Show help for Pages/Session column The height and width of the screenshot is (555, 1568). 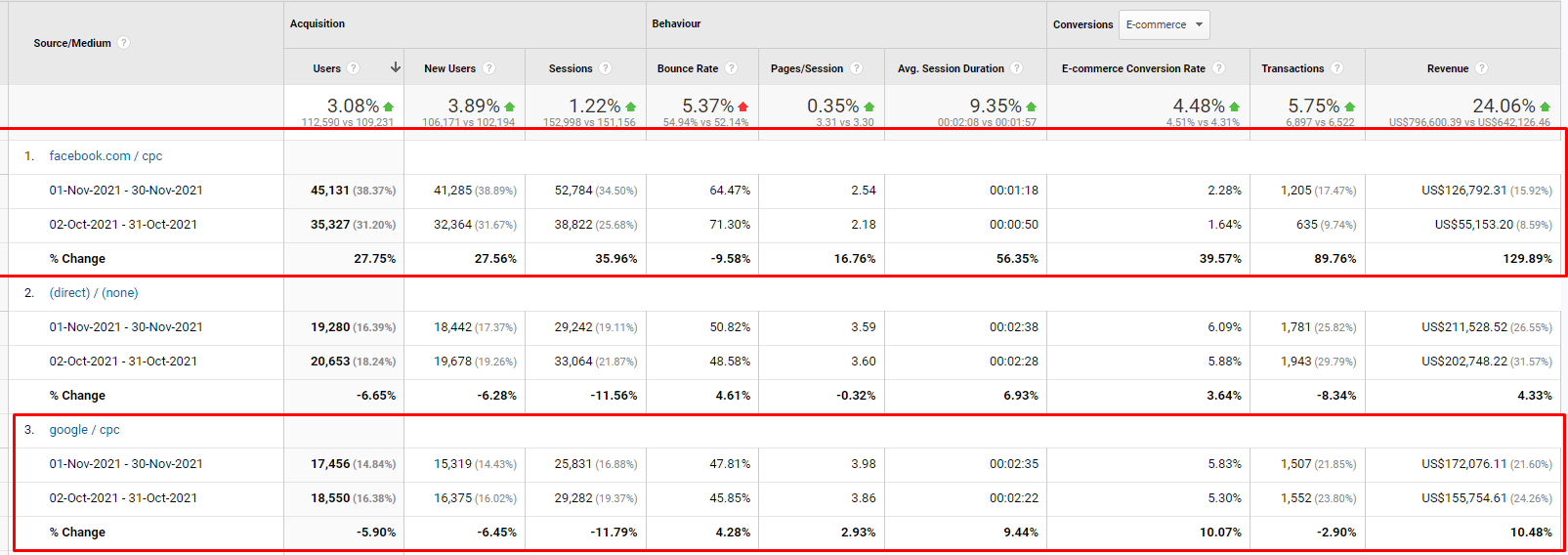pyautogui.click(x=857, y=68)
